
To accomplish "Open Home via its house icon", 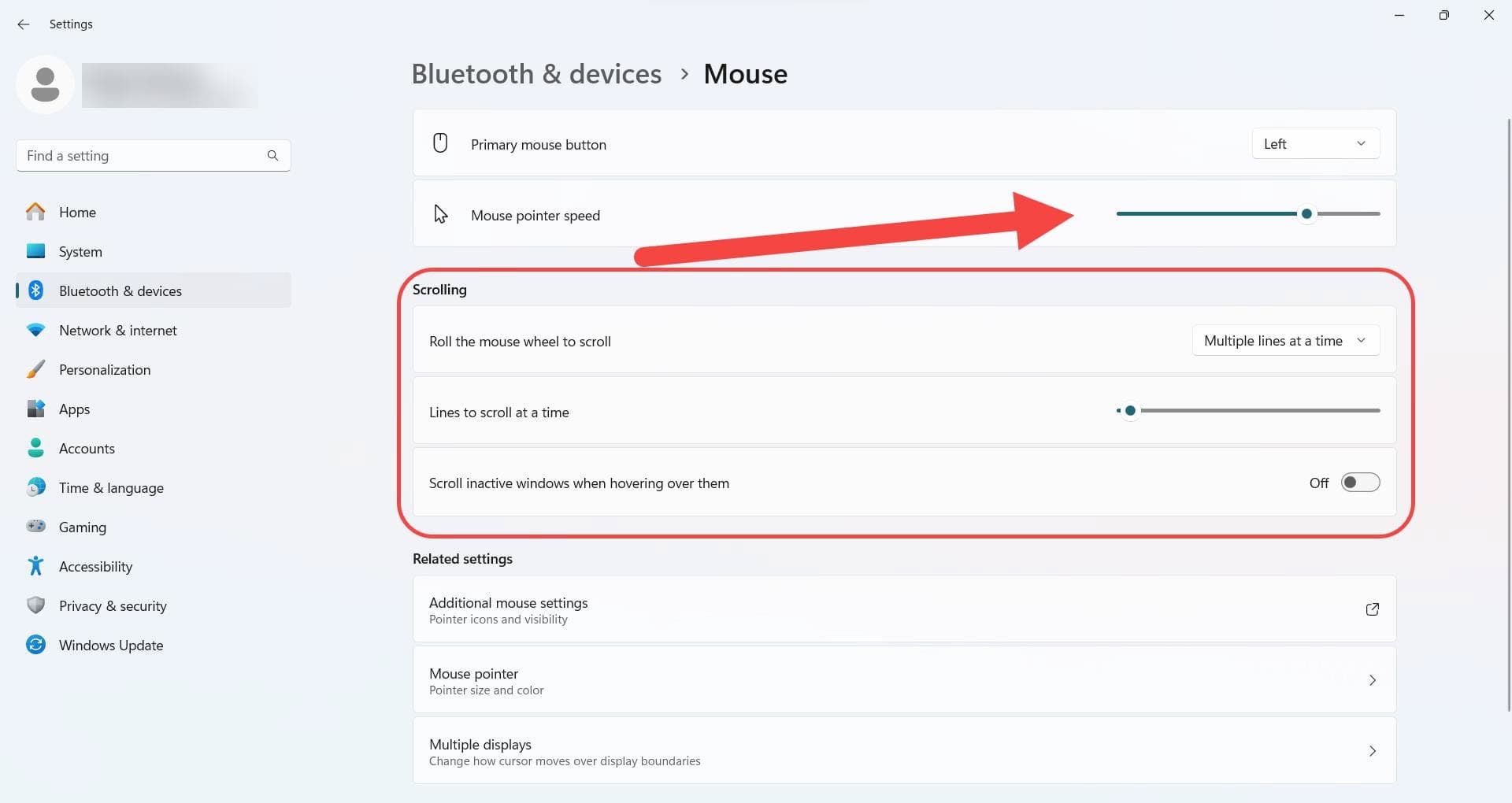I will tap(35, 212).
